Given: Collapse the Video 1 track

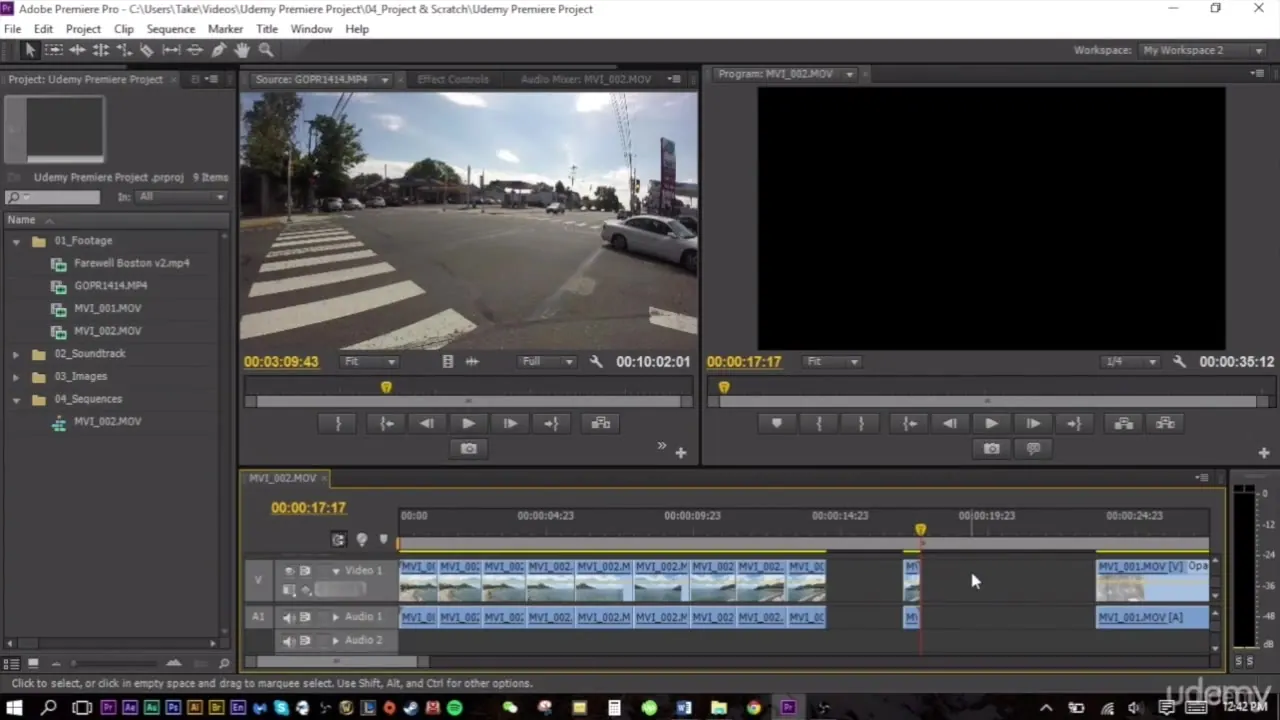Looking at the screenshot, I should [336, 571].
